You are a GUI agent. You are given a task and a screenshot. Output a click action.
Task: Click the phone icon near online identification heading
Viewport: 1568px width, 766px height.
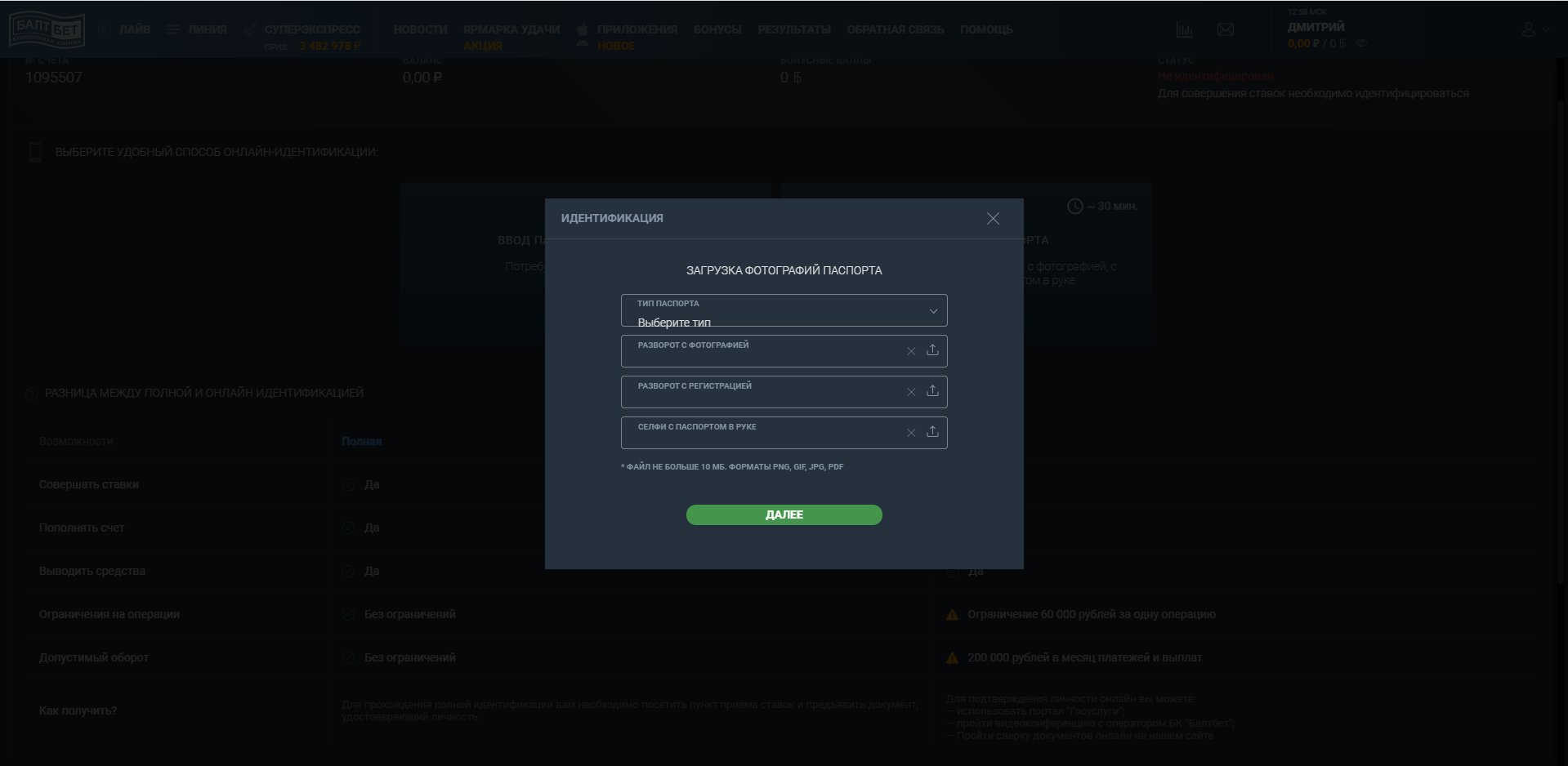(x=35, y=152)
